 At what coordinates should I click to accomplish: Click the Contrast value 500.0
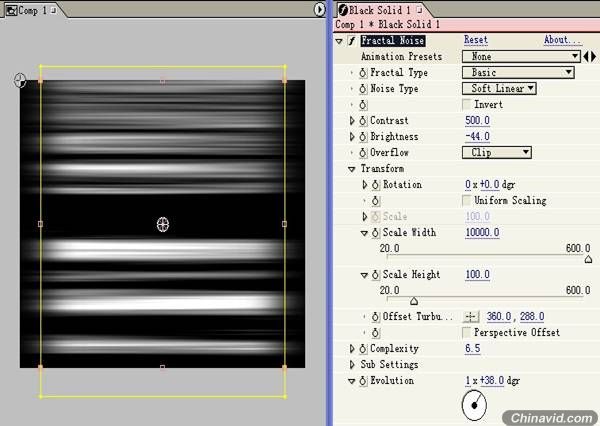477,121
